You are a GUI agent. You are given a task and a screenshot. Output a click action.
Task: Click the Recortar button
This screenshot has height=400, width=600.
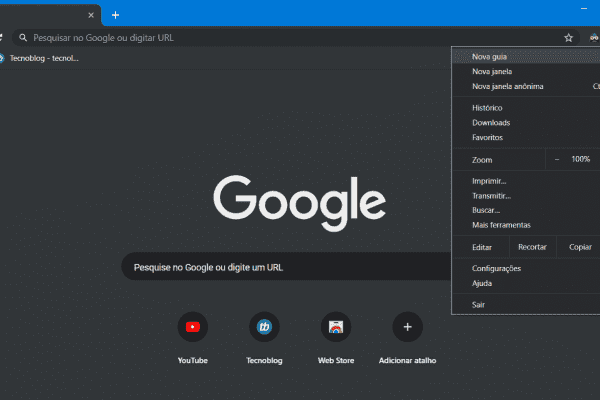[x=532, y=247]
